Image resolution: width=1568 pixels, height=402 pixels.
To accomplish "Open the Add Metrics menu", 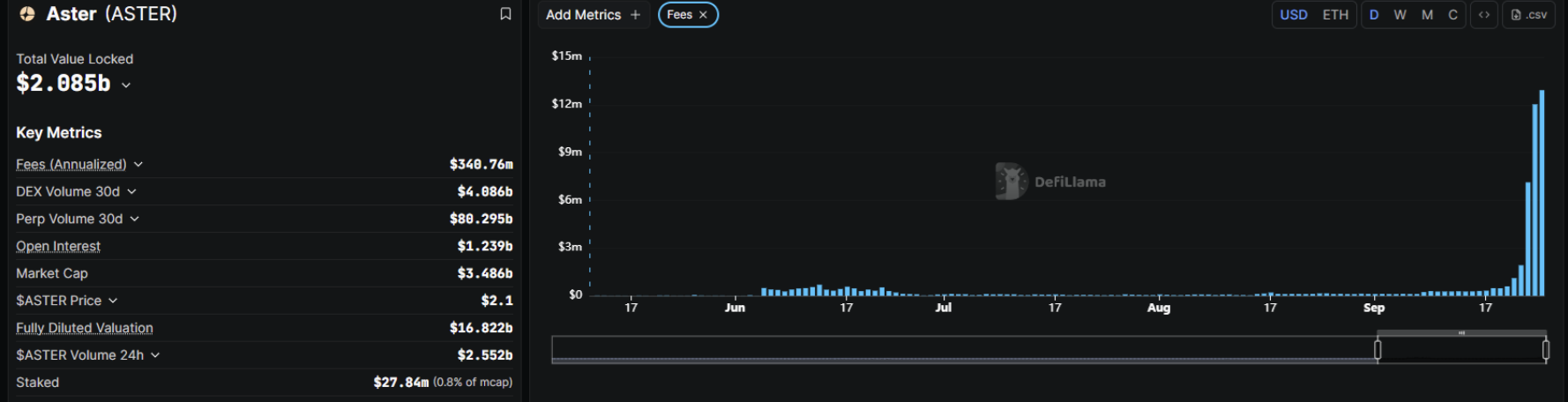I will (593, 15).
